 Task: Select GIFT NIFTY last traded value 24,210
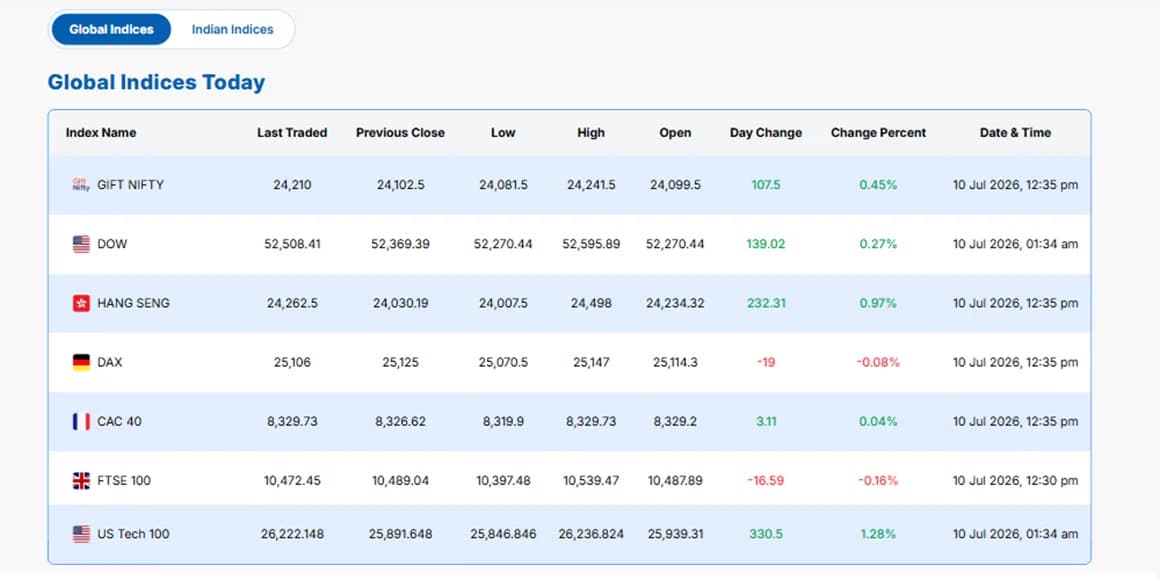pyautogui.click(x=292, y=185)
